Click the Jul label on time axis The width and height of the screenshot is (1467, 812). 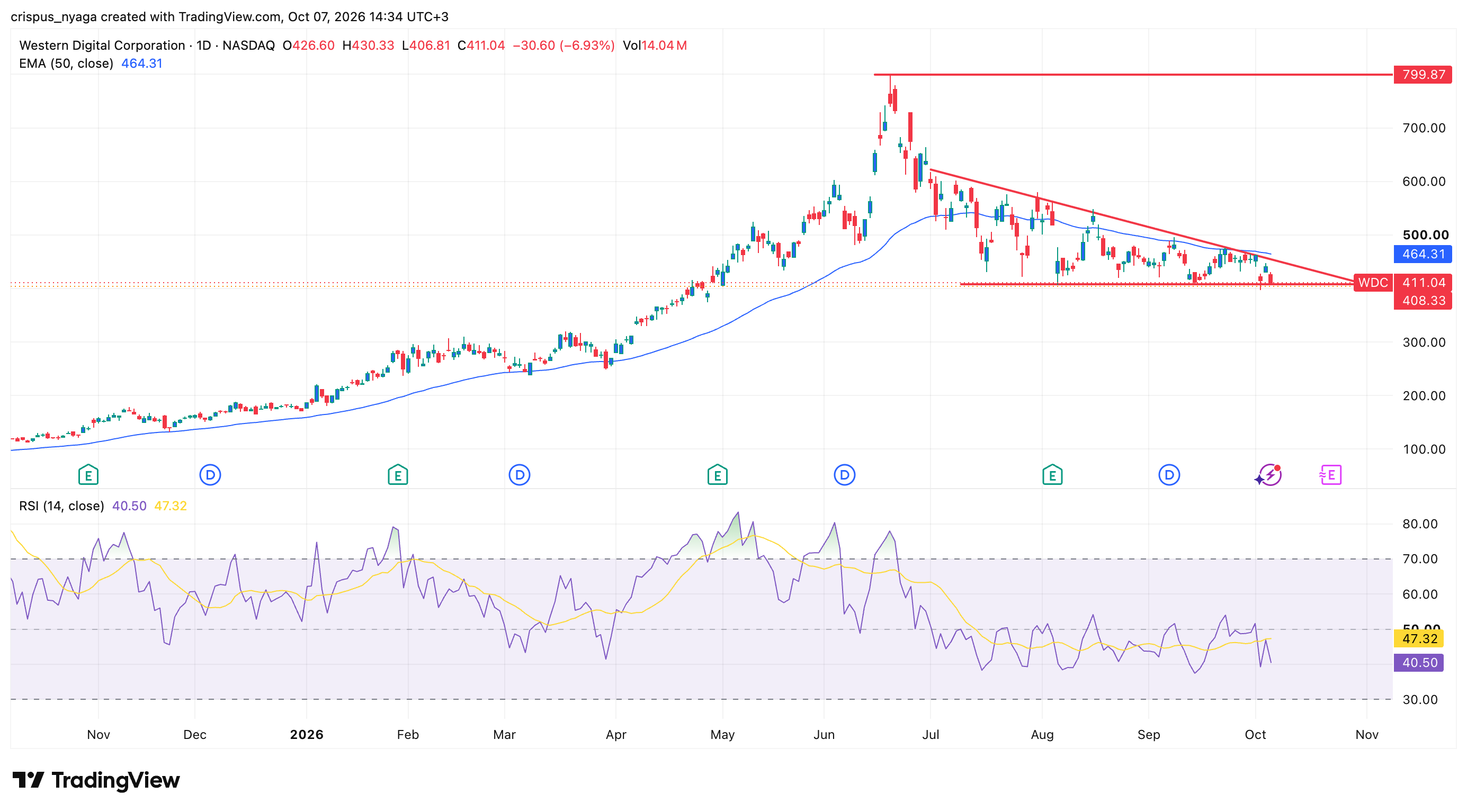931,734
